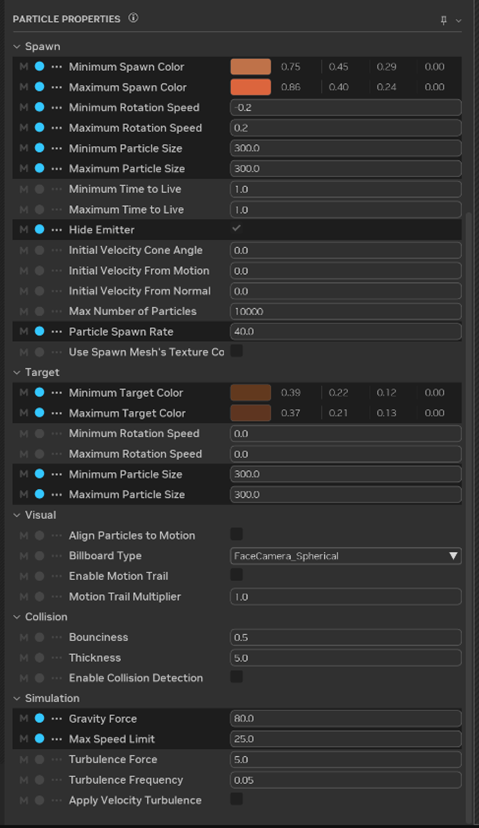Check Enable Collision Detection
The height and width of the screenshot is (828, 479).
click(237, 676)
